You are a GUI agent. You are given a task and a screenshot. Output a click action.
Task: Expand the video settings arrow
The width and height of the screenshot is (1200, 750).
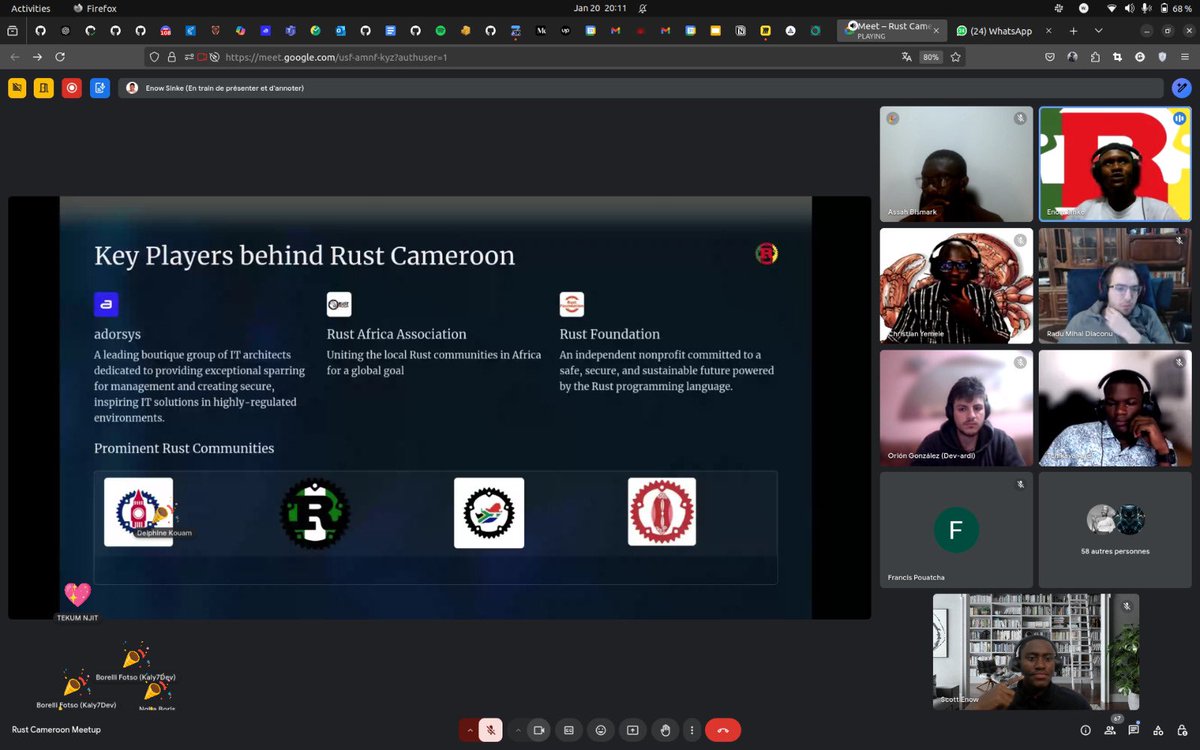click(x=517, y=730)
